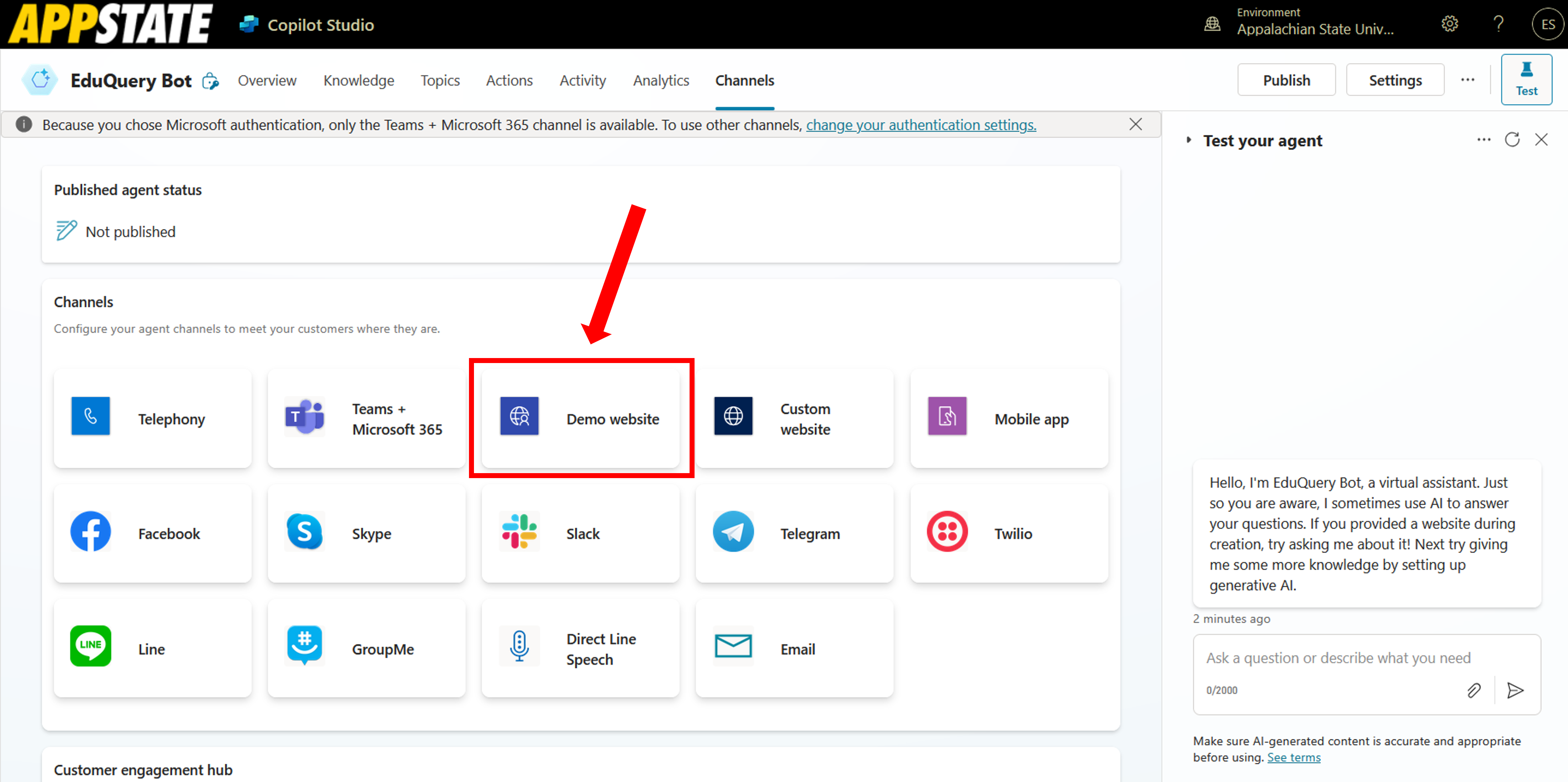Toggle the Test pane button
This screenshot has width=1568, height=782.
1526,80
